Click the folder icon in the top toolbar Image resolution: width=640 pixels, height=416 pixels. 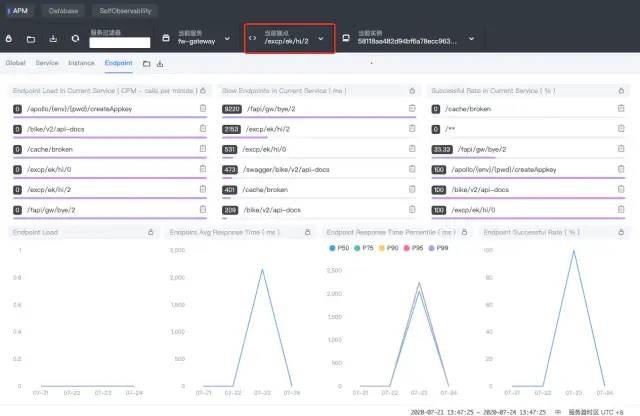coord(31,39)
